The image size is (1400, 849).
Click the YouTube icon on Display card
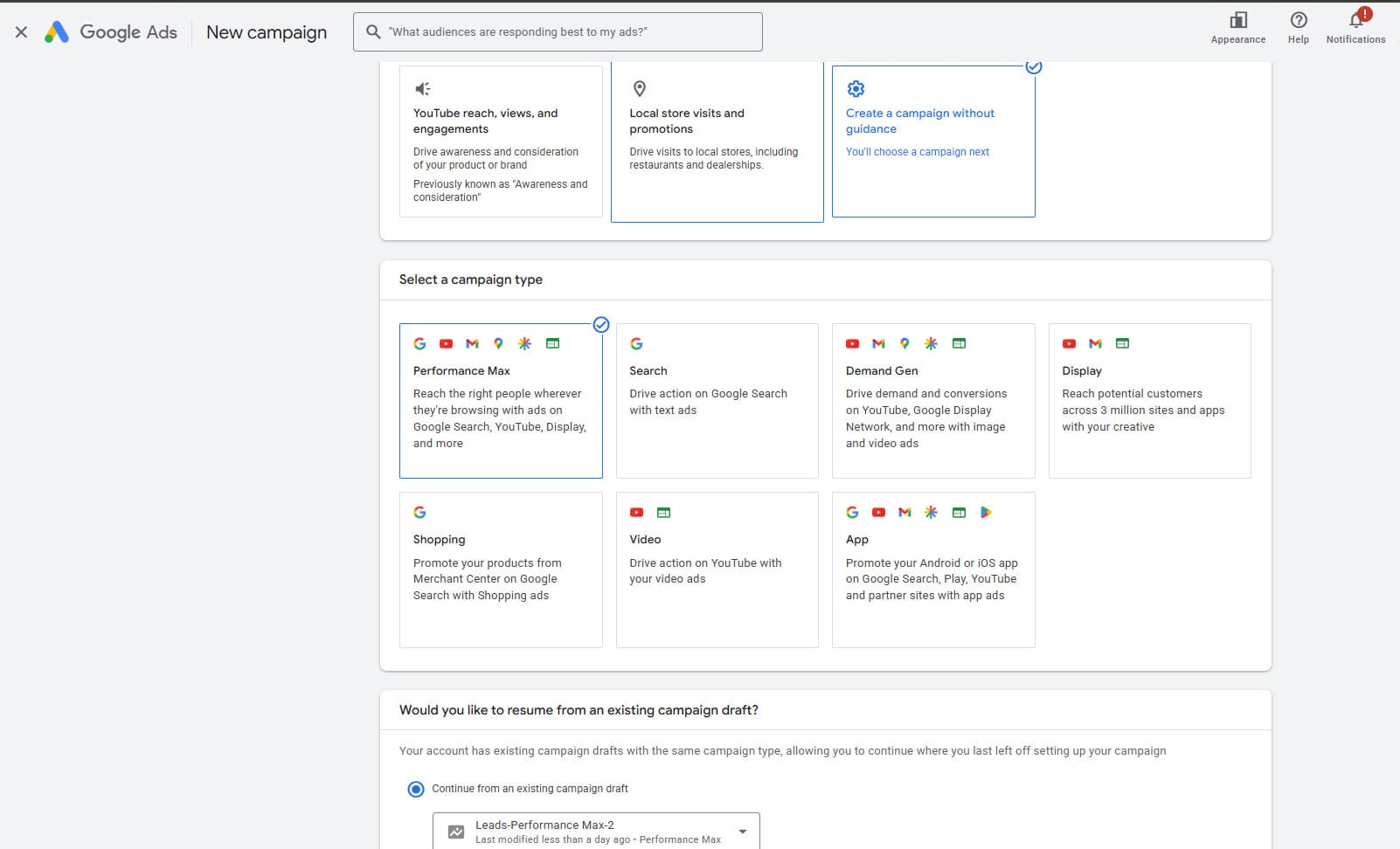1069,343
